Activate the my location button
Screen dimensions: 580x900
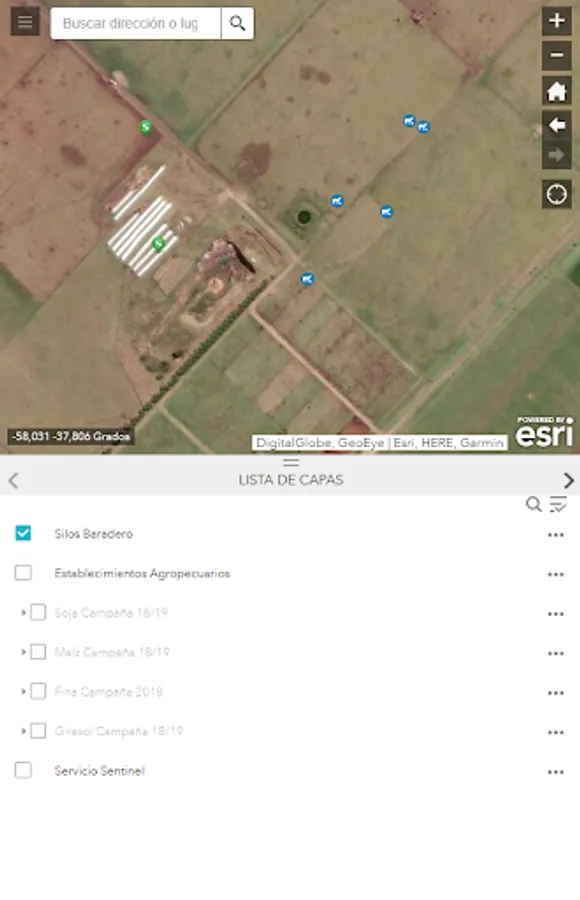coord(556,195)
